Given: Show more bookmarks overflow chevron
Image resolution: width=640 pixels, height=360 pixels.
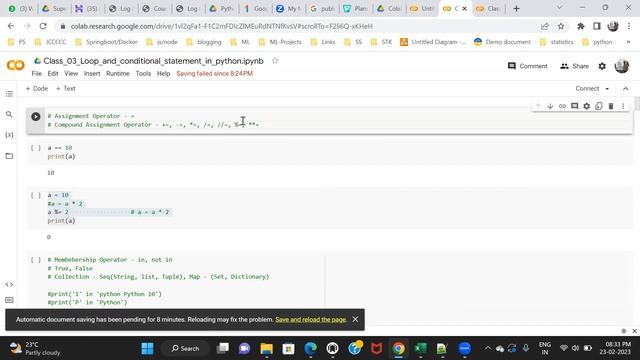Looking at the screenshot, I should (628, 42).
